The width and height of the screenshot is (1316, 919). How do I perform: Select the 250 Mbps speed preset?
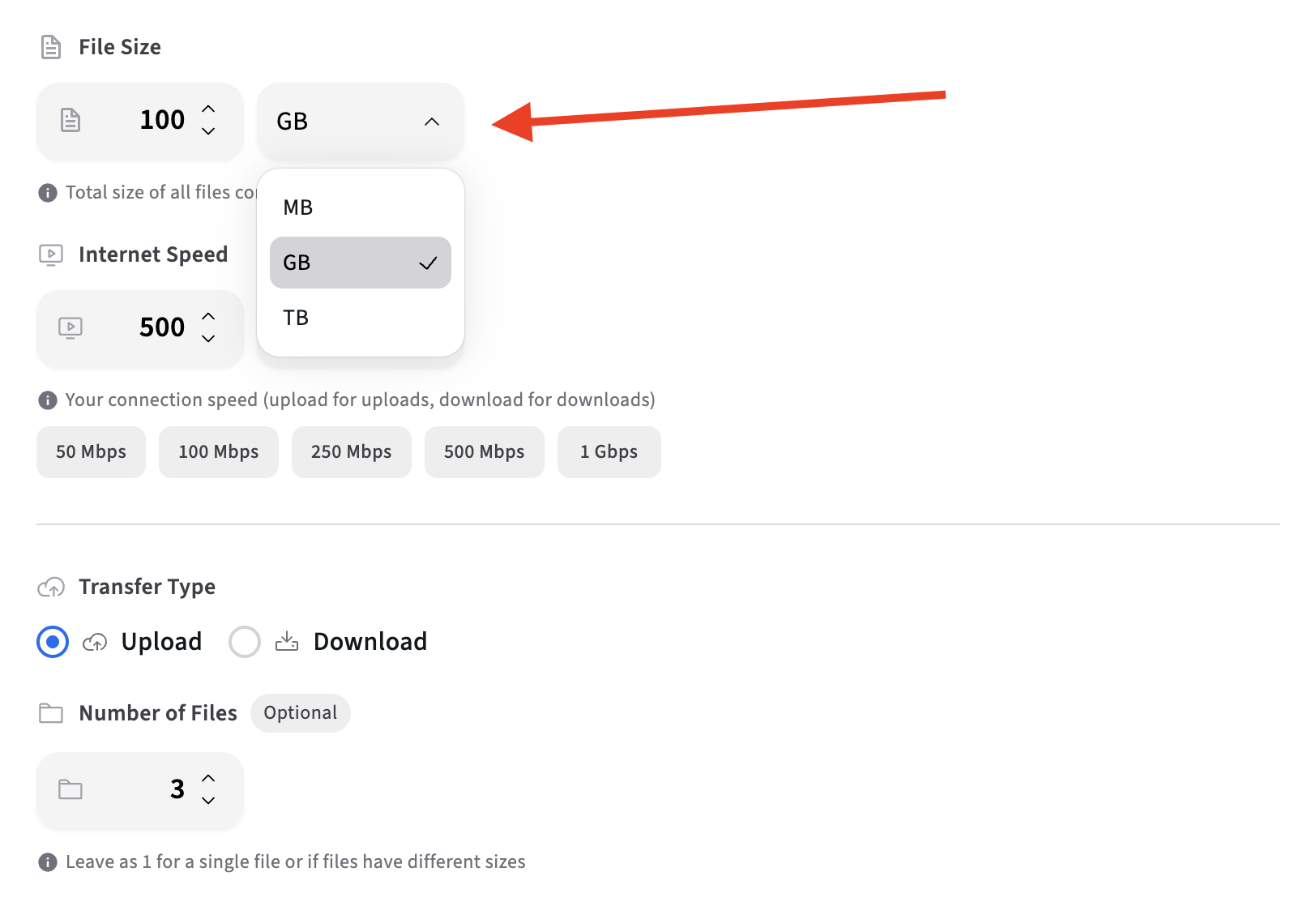tap(351, 452)
